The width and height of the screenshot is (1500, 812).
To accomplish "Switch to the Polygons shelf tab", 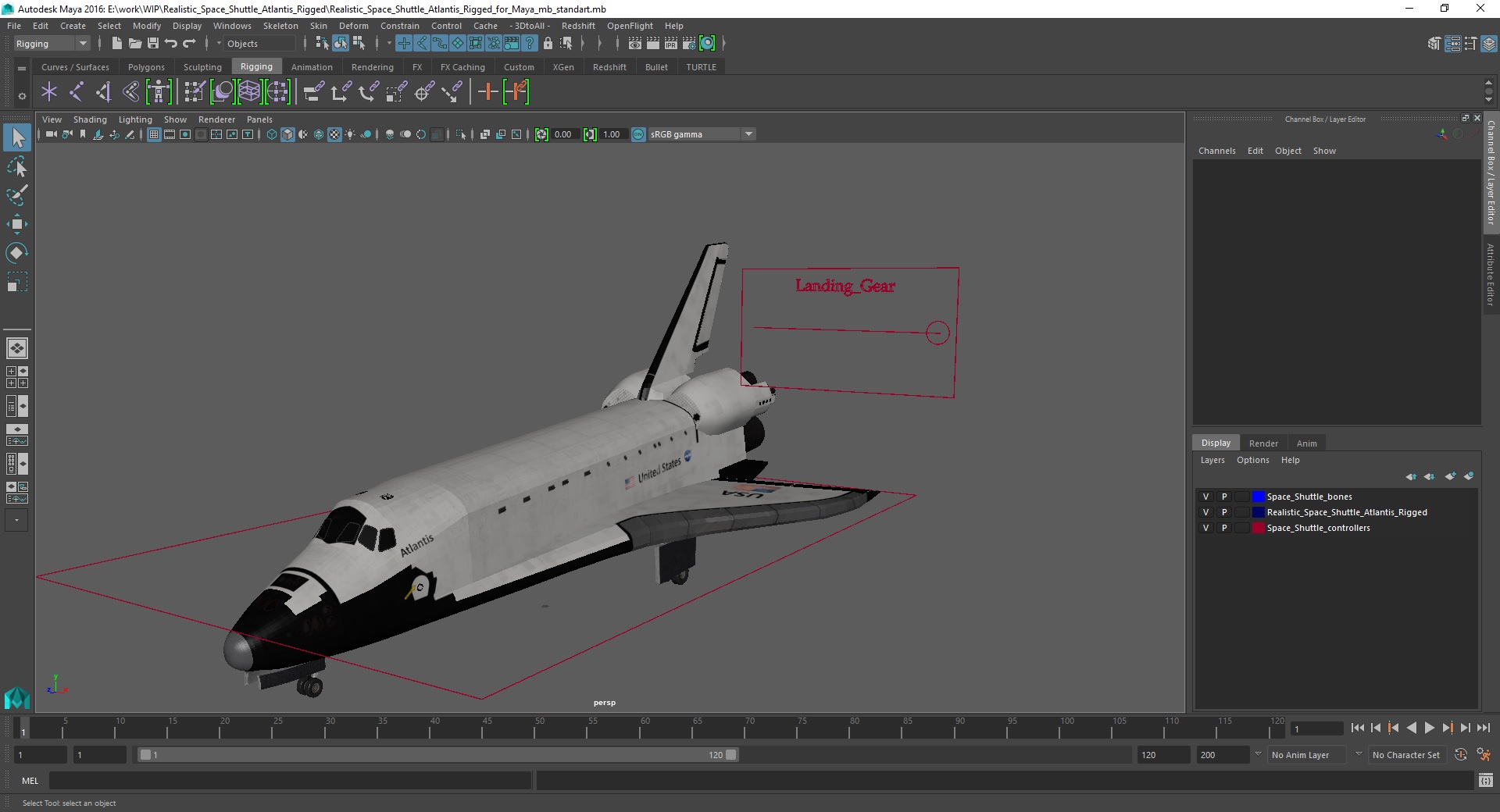I will tap(146, 67).
